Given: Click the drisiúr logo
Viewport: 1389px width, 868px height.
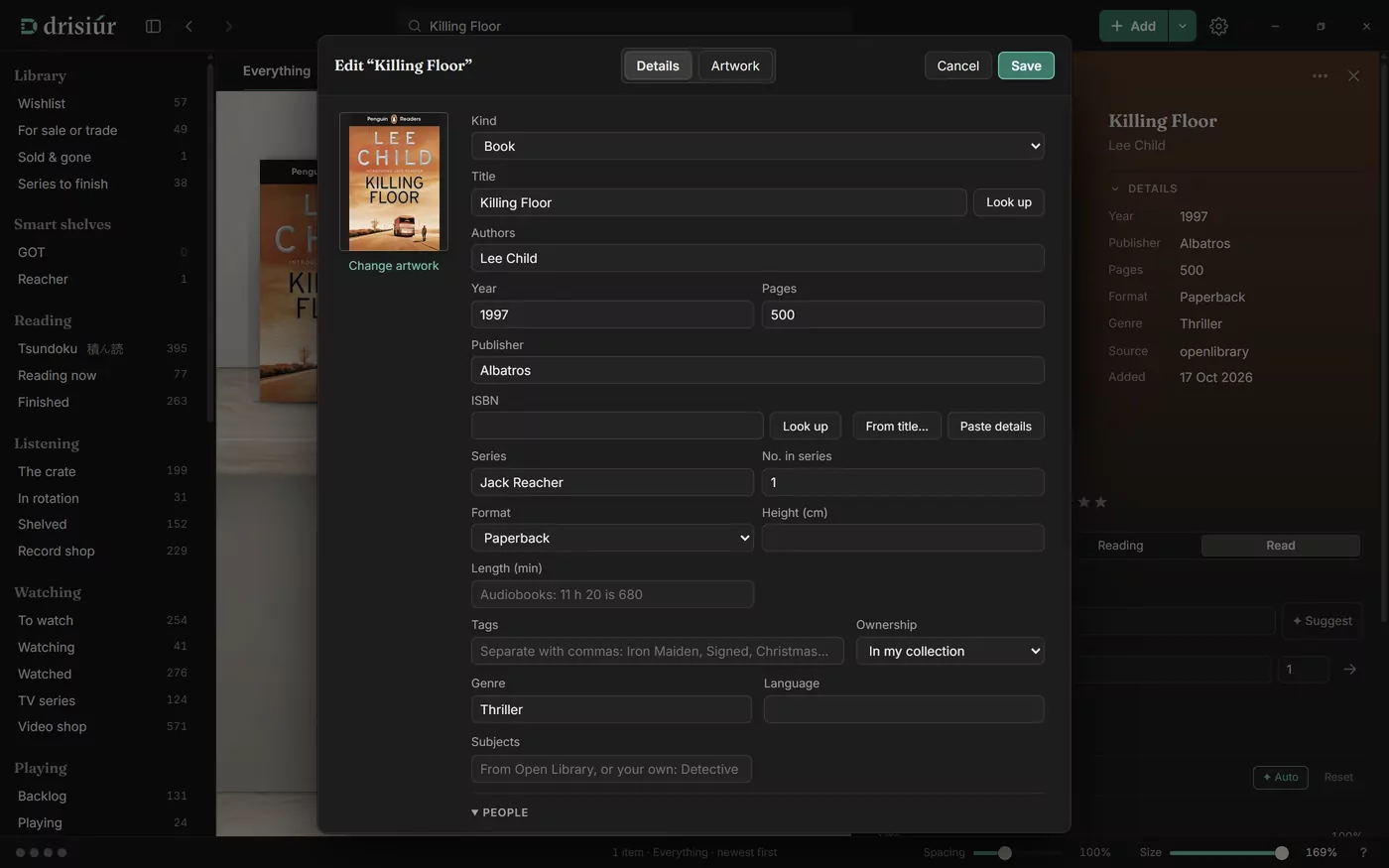Looking at the screenshot, I should tap(68, 26).
